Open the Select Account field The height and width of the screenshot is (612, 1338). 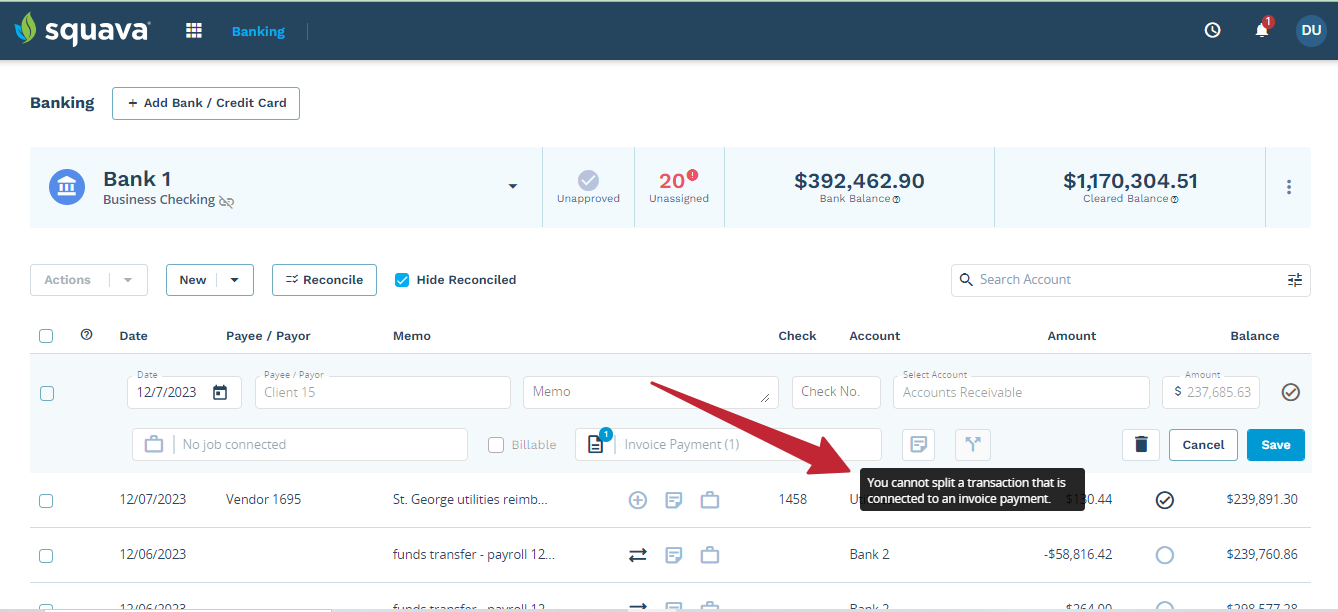[1021, 392]
